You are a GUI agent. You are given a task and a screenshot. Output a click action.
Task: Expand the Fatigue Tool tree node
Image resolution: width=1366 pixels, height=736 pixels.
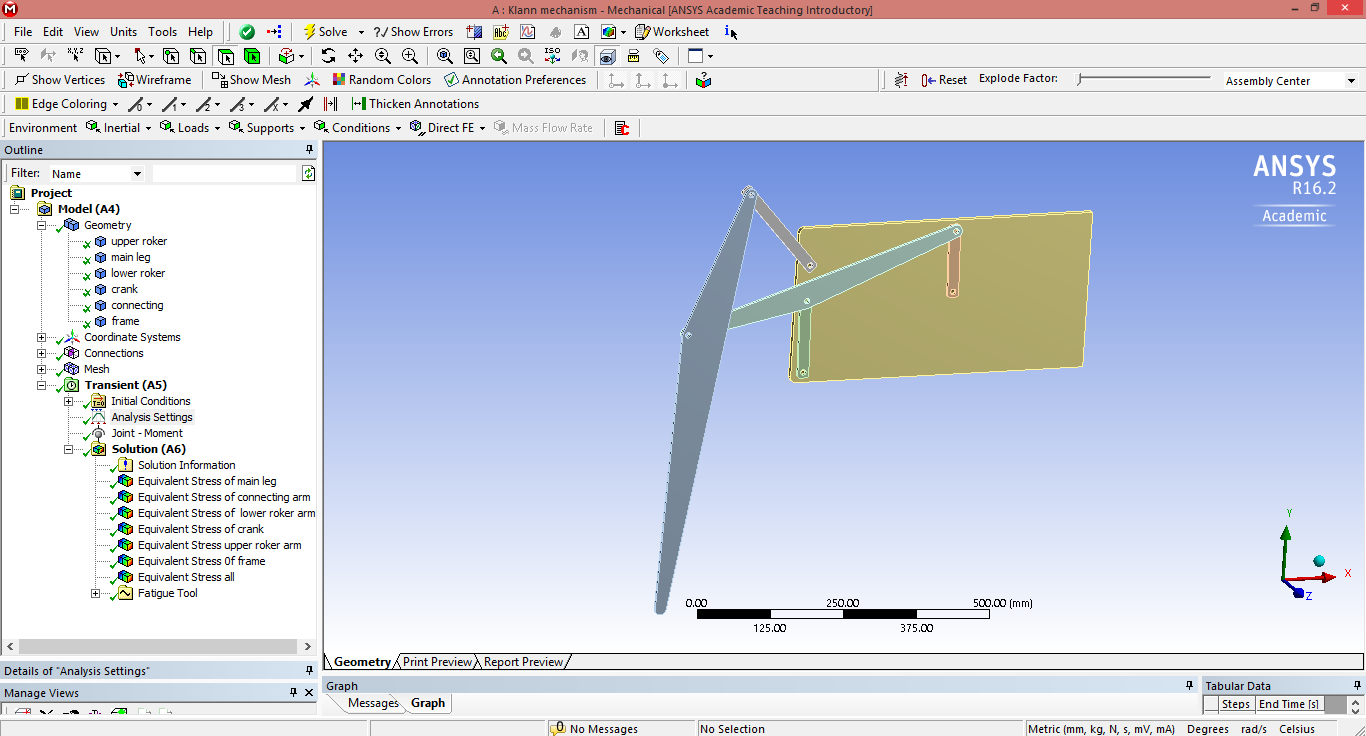click(96, 593)
